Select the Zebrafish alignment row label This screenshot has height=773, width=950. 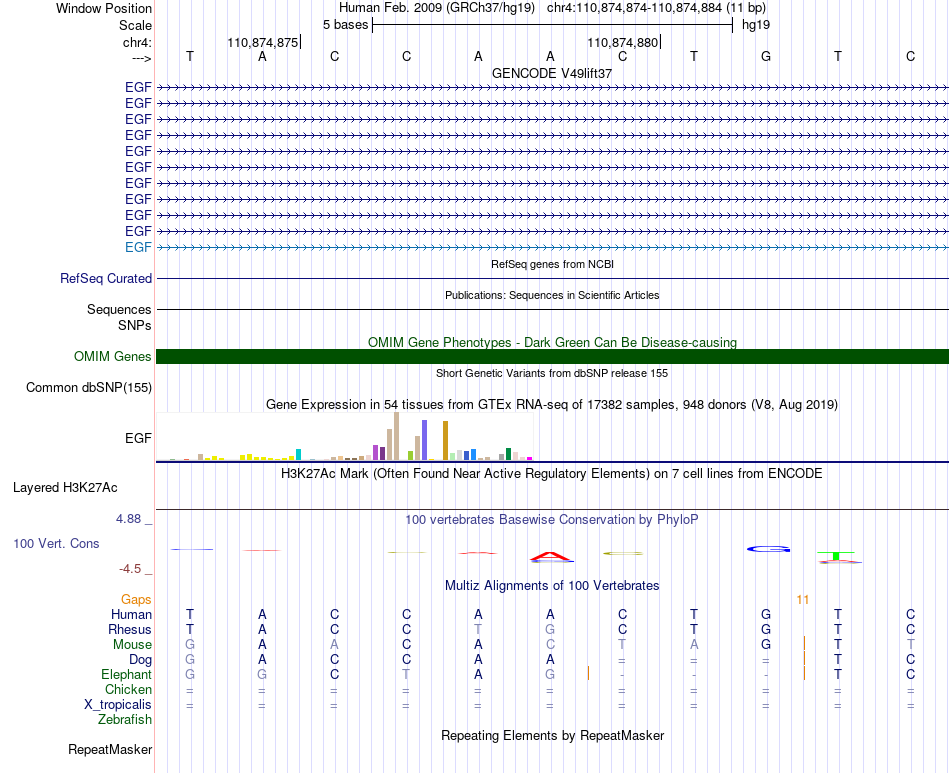click(x=125, y=720)
